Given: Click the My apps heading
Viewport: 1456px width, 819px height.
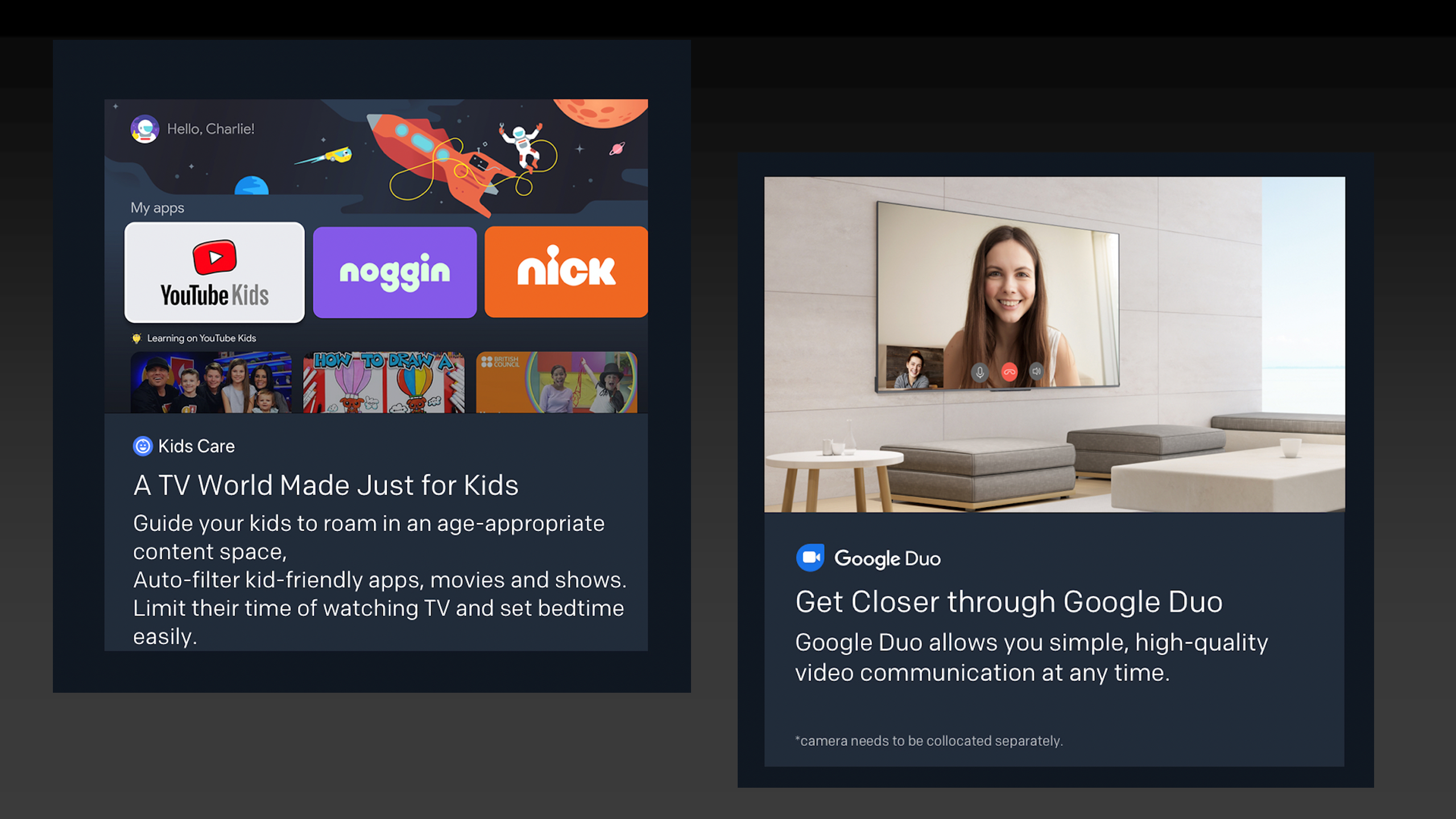Looking at the screenshot, I should 158,208.
